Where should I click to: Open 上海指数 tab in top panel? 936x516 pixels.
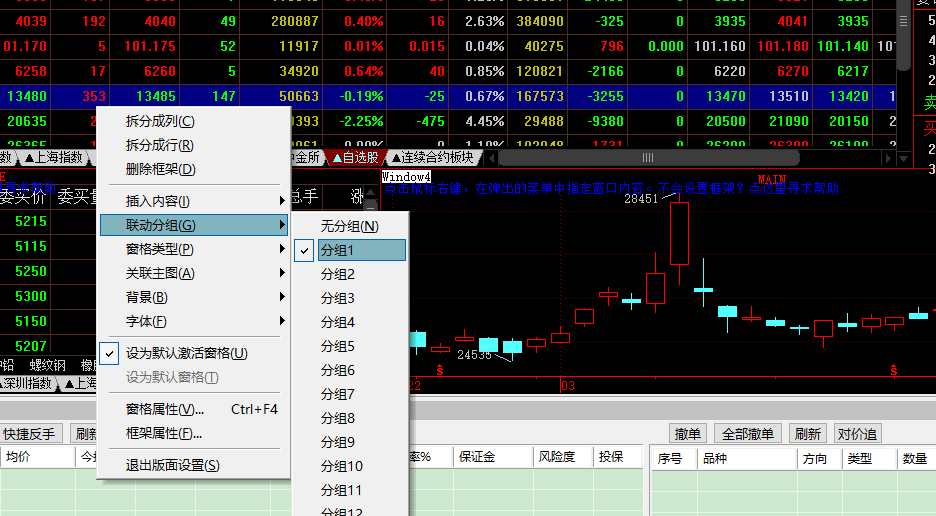(54, 158)
